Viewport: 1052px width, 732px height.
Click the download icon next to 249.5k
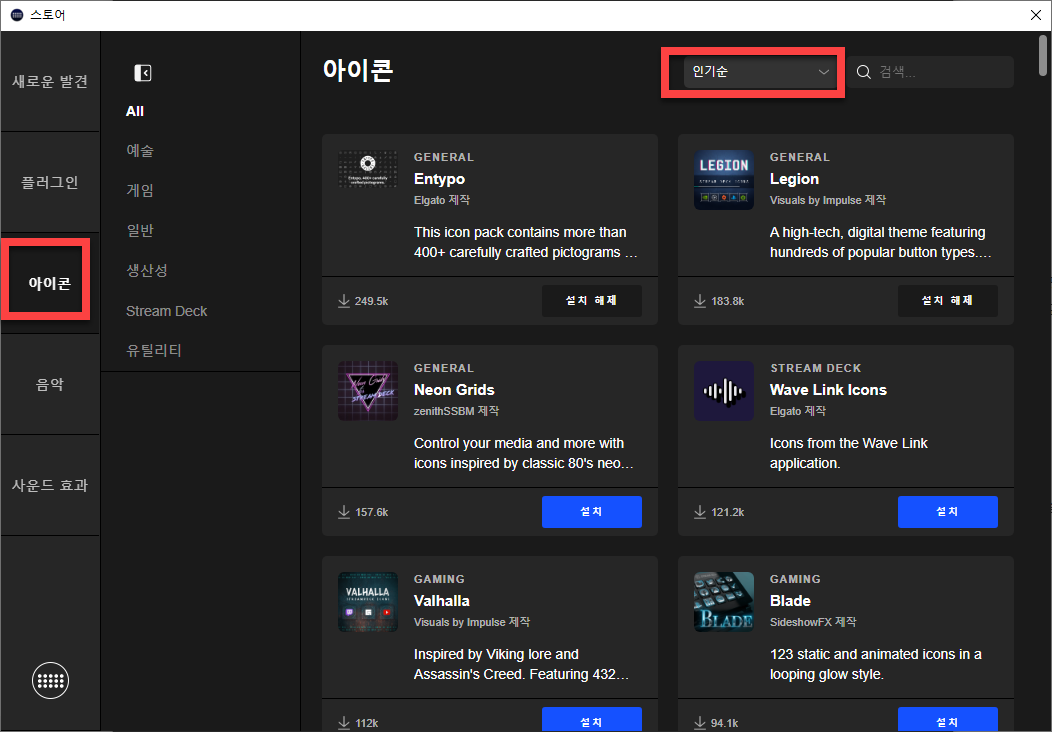[x=344, y=301]
